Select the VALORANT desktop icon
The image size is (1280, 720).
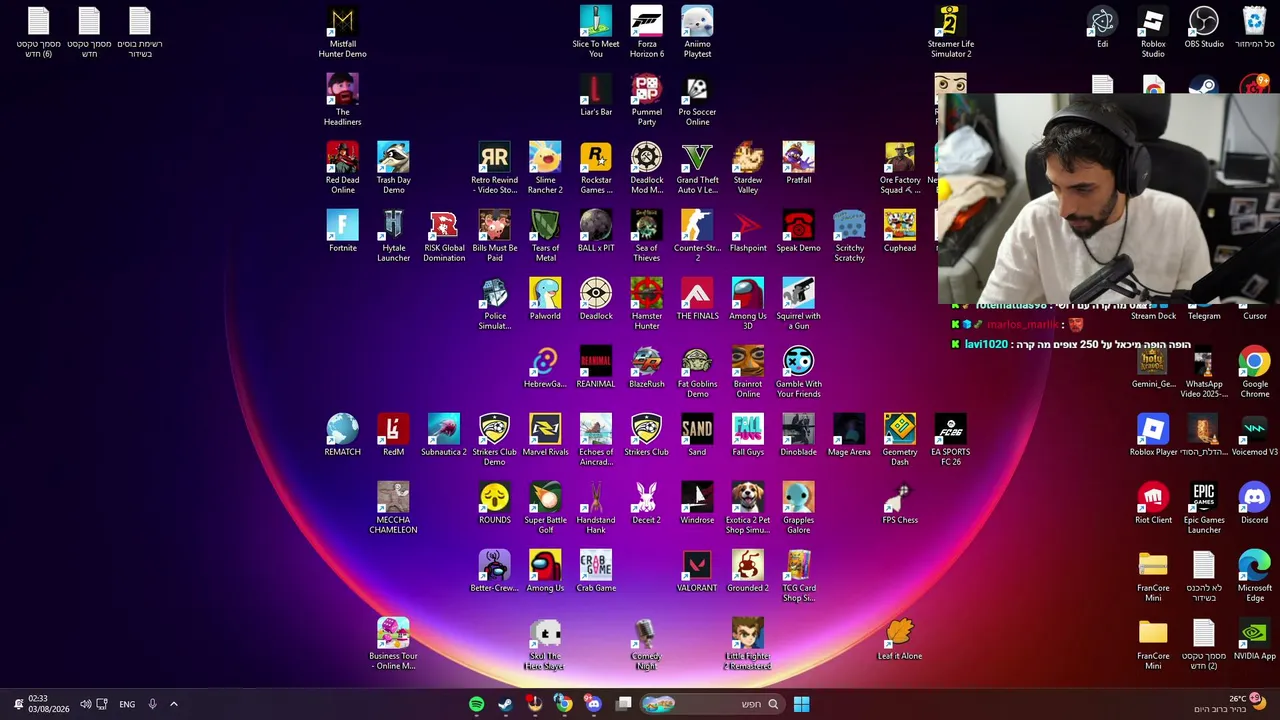[697, 571]
